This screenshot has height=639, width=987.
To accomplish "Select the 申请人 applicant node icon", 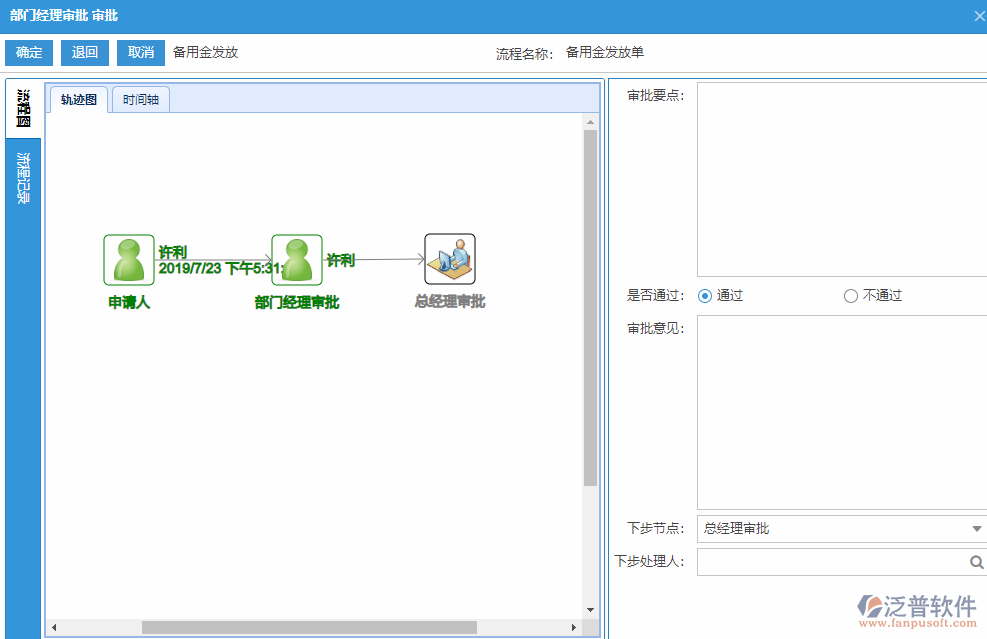I will coord(128,258).
